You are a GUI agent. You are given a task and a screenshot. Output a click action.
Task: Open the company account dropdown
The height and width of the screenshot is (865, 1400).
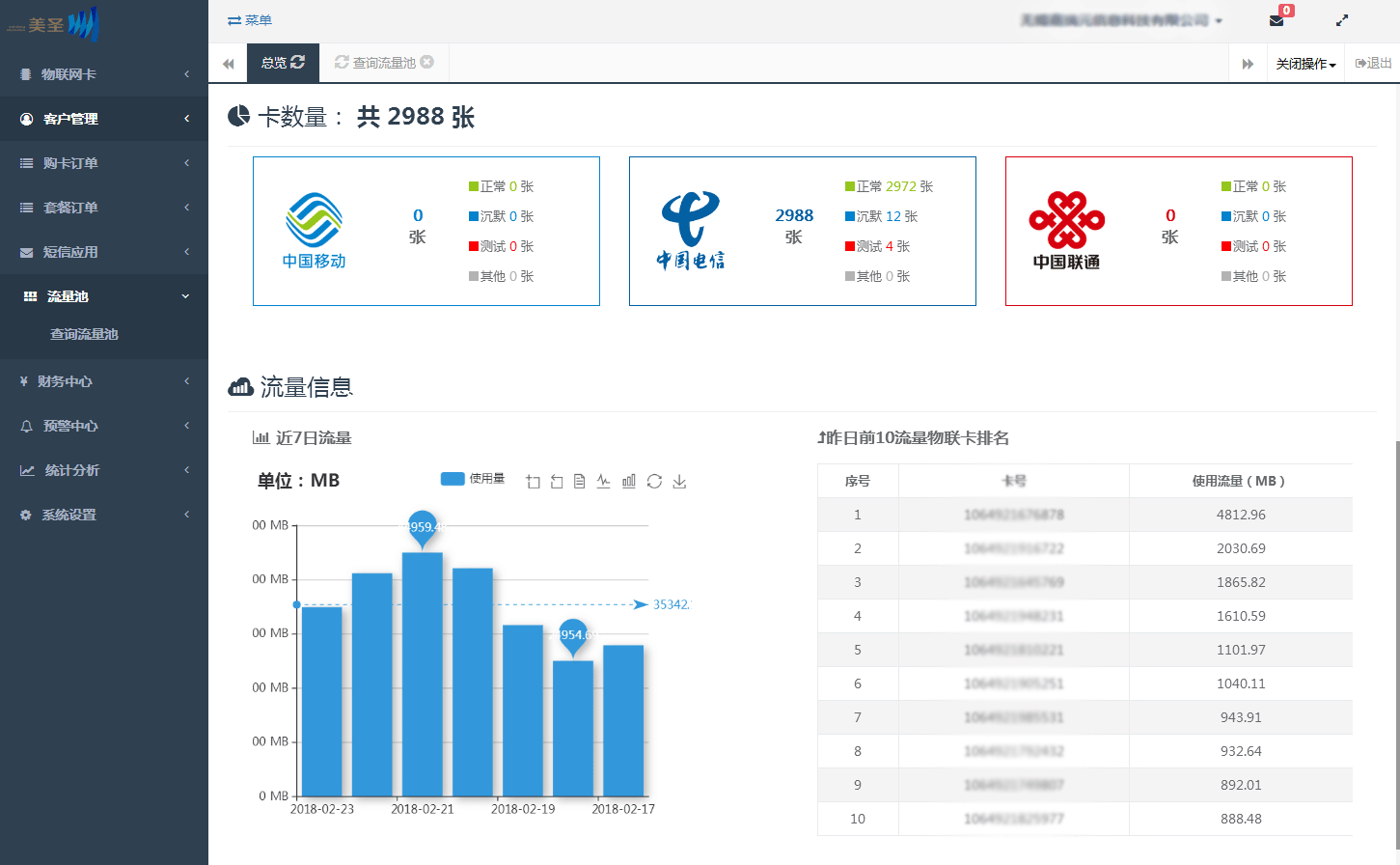(x=1121, y=20)
